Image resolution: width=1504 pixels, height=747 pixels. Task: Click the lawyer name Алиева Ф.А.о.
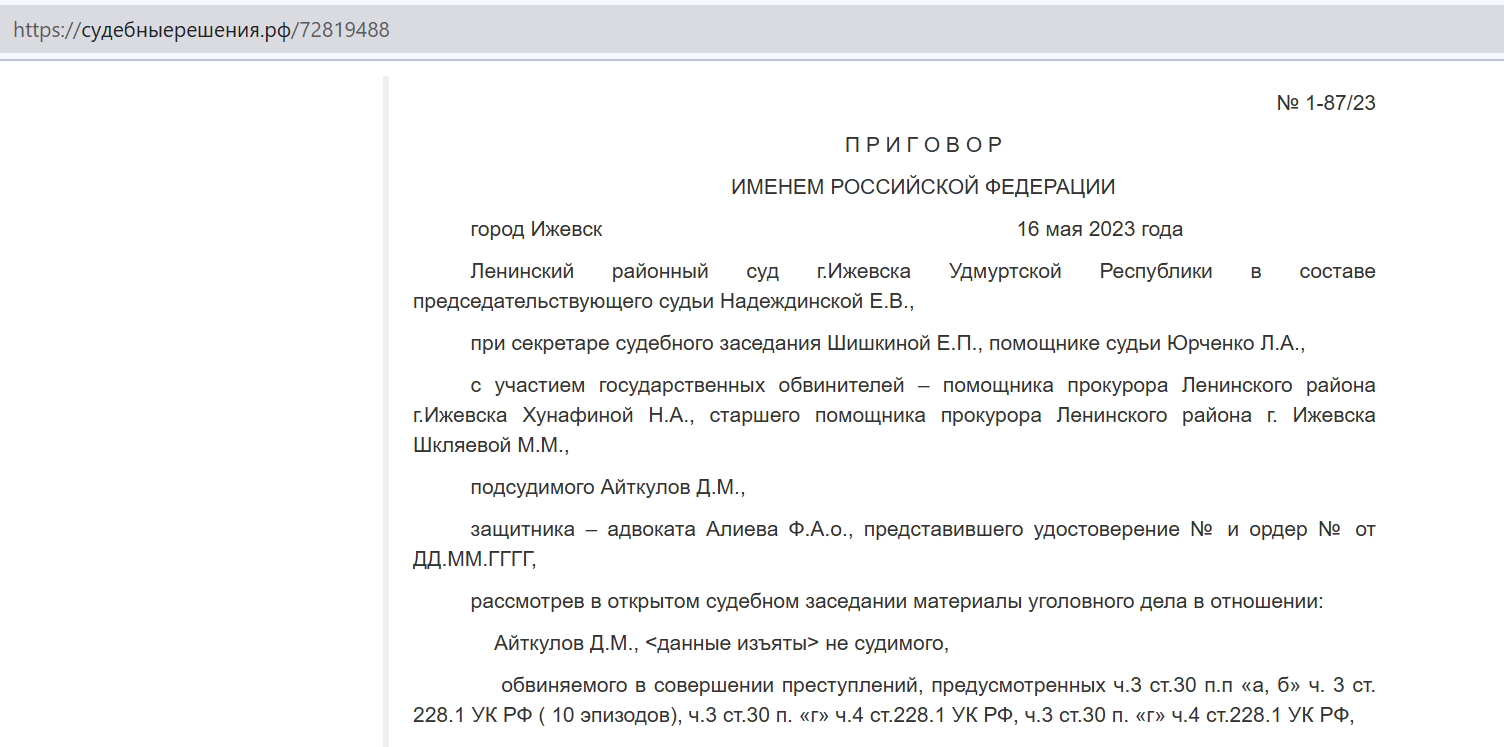pos(778,529)
